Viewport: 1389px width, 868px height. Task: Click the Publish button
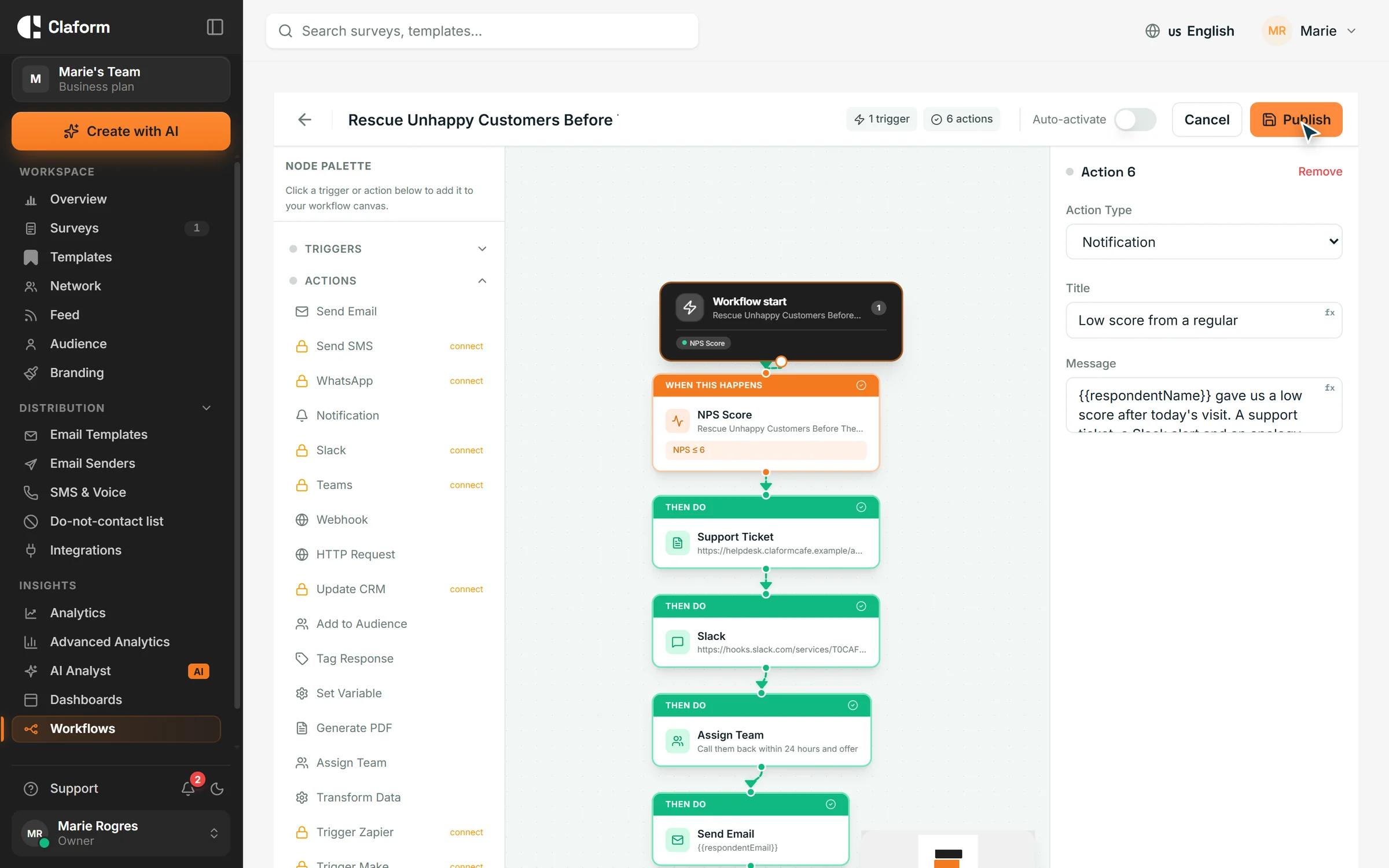pos(1296,120)
